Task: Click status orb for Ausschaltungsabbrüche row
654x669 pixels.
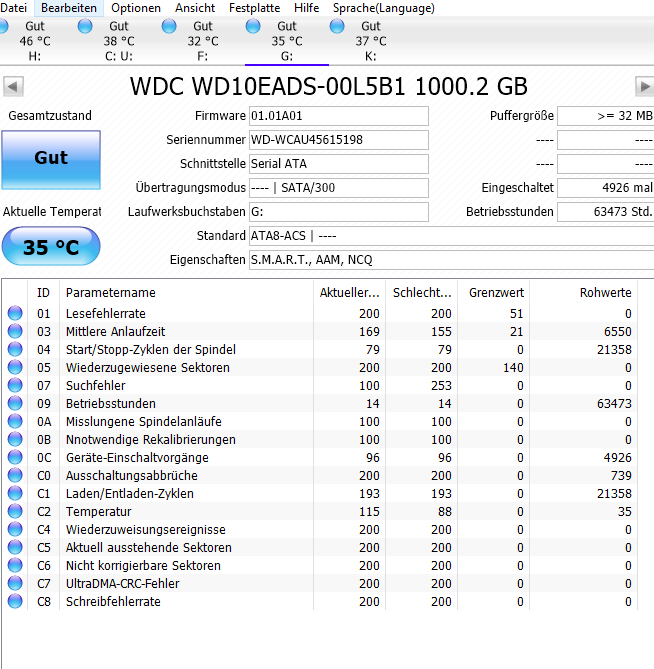Action: (x=15, y=475)
